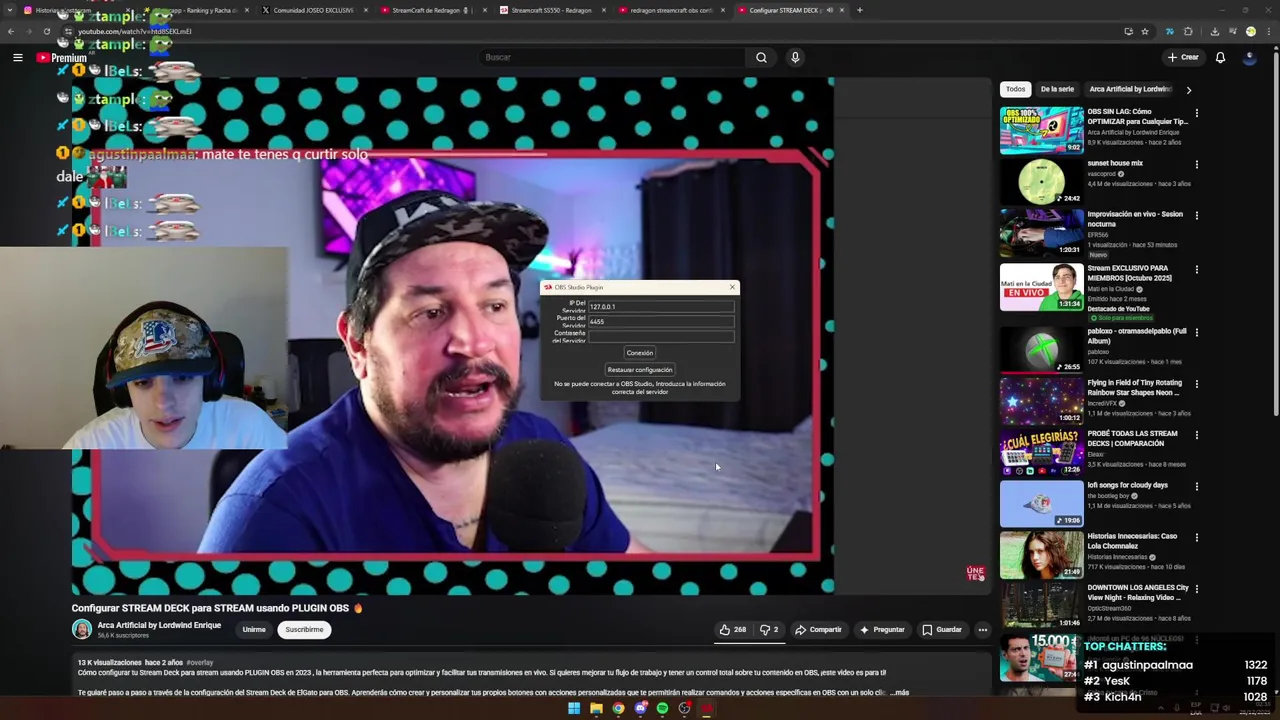The height and width of the screenshot is (720, 1280).
Task: Open pabloxo otramasdelpablo Full Album title
Action: click(x=1137, y=335)
